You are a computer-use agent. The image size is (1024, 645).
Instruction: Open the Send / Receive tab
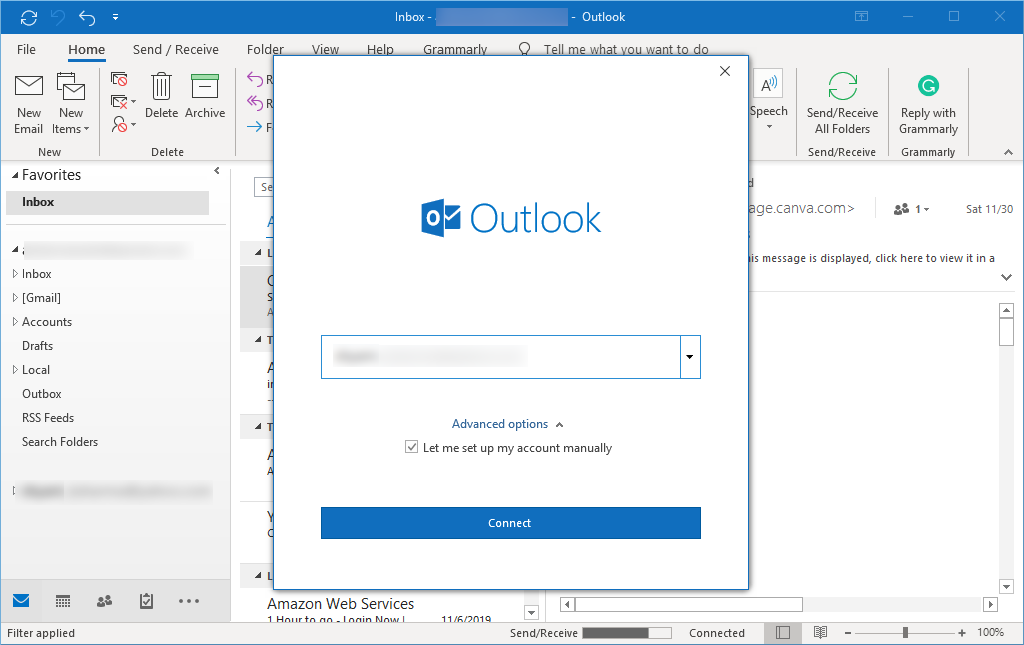[x=176, y=50]
